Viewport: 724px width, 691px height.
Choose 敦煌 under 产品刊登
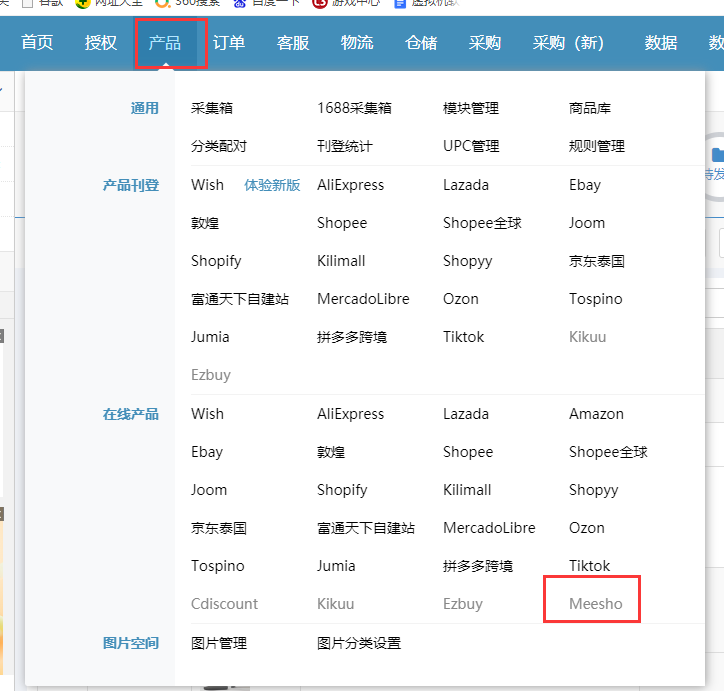pos(205,223)
